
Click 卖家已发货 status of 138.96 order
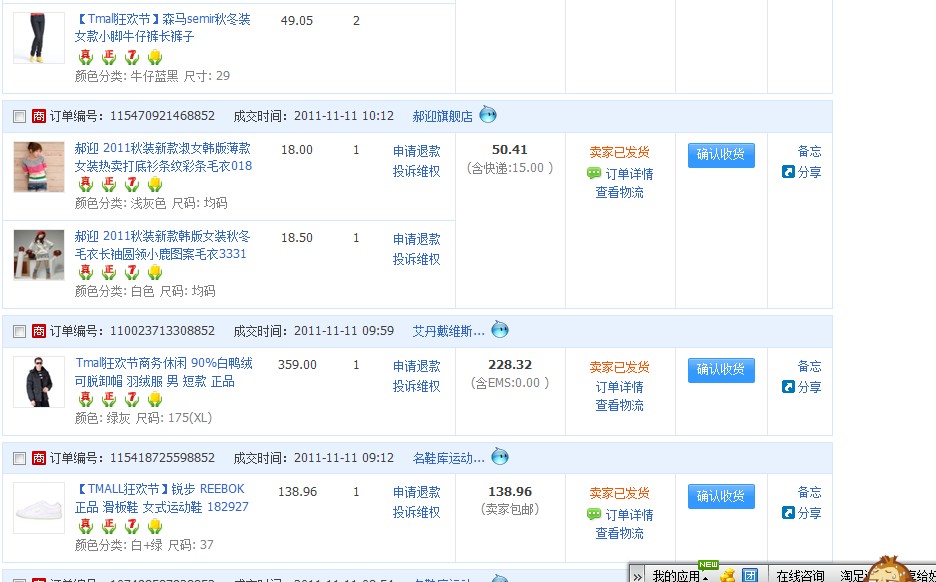tap(619, 493)
